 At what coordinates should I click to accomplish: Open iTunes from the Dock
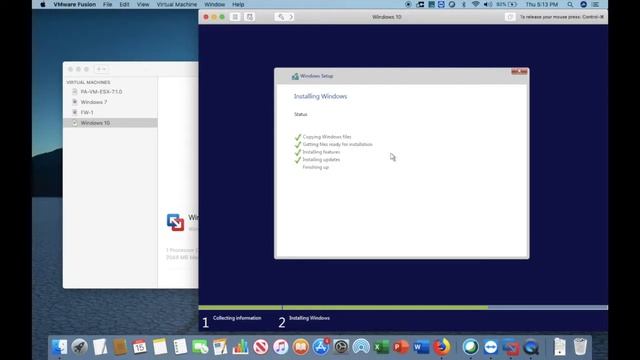coord(280,347)
